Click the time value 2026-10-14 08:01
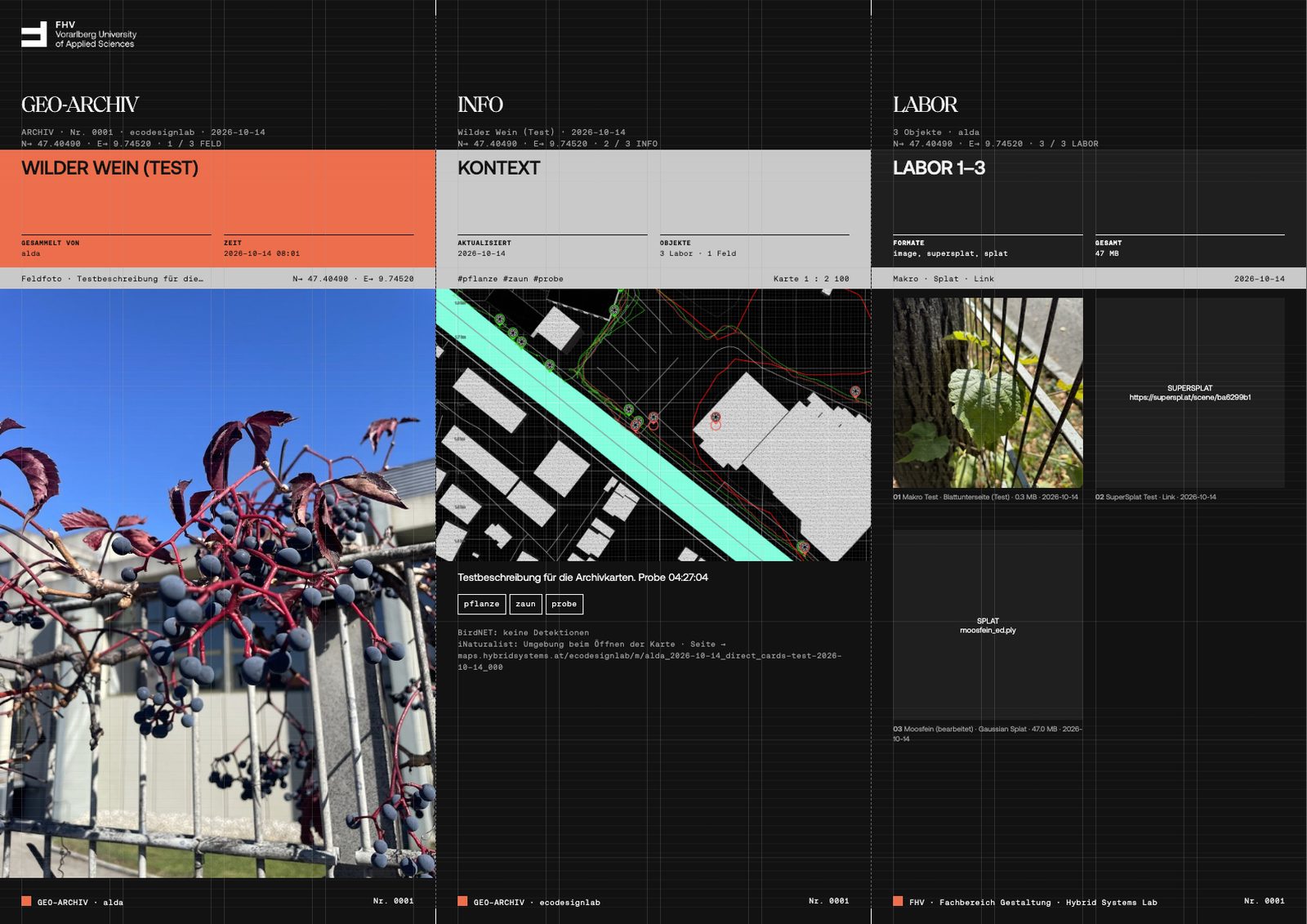 click(x=261, y=253)
